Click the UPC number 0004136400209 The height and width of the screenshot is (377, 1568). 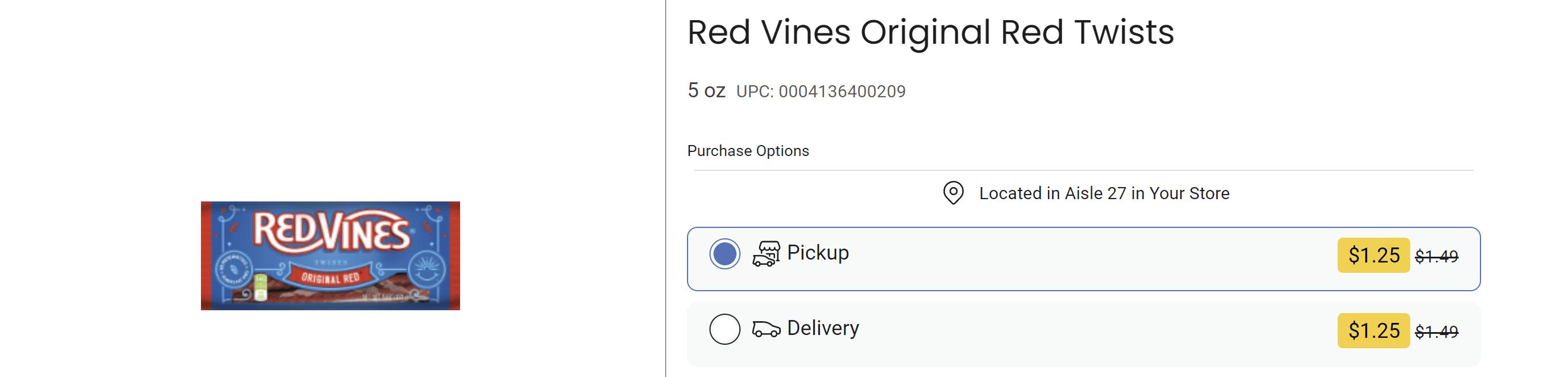(x=841, y=91)
